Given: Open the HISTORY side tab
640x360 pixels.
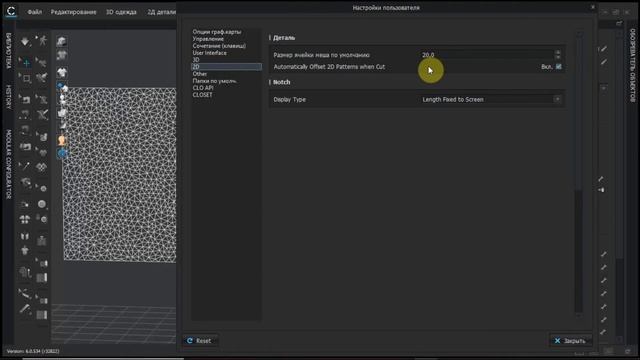Looking at the screenshot, I should point(9,97).
